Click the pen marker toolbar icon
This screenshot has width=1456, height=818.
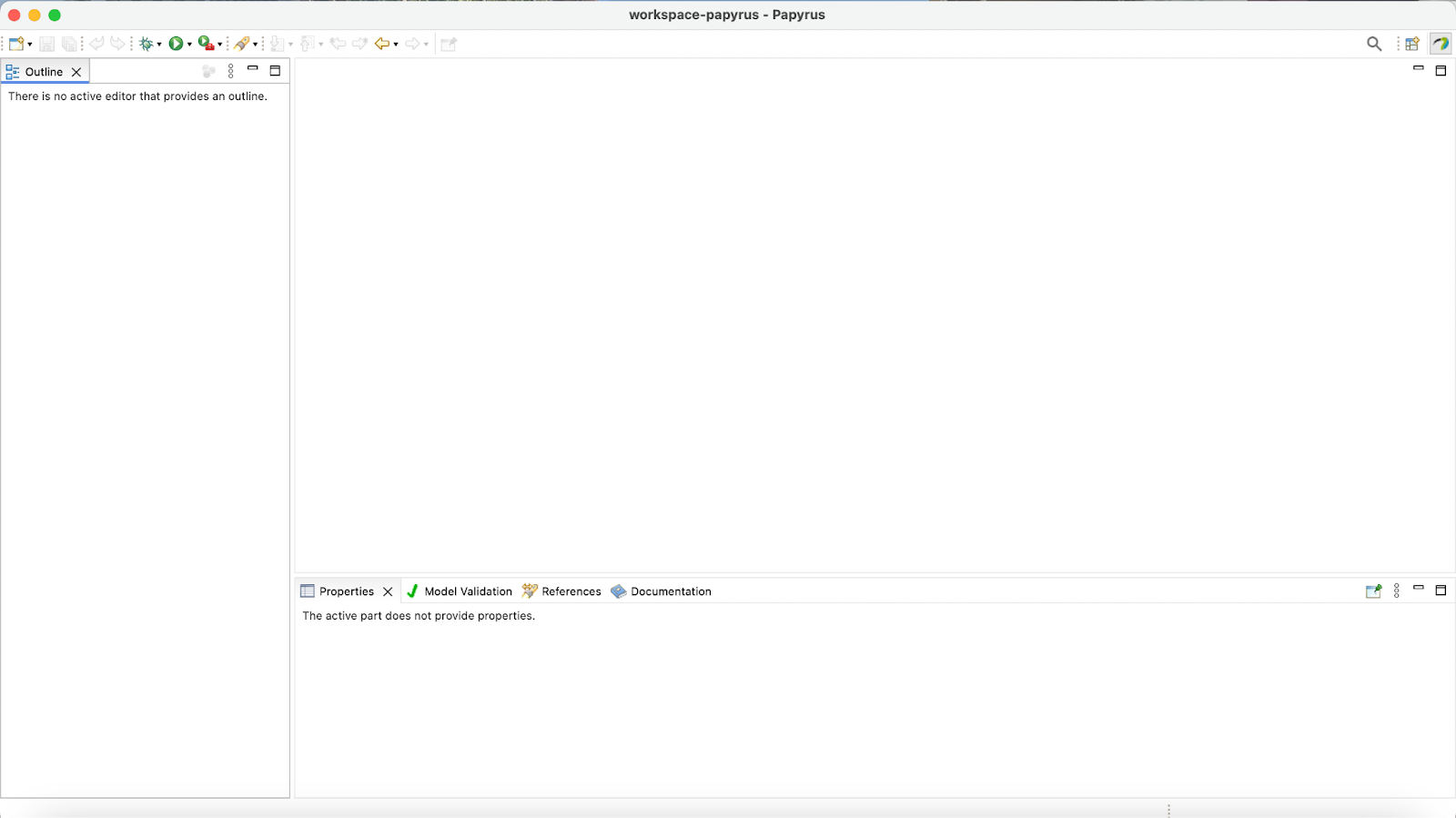(x=241, y=44)
